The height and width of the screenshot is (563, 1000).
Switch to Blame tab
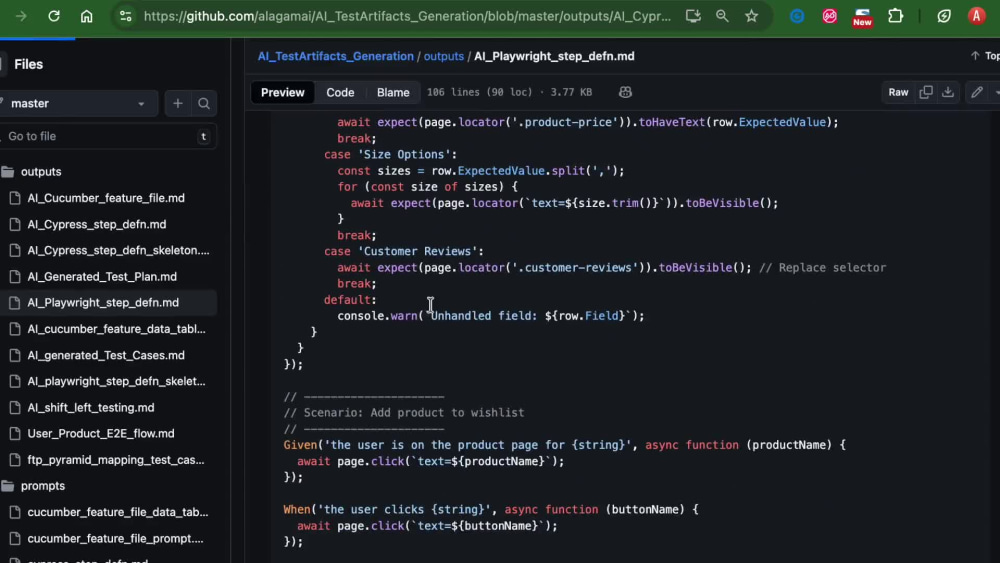(x=393, y=92)
